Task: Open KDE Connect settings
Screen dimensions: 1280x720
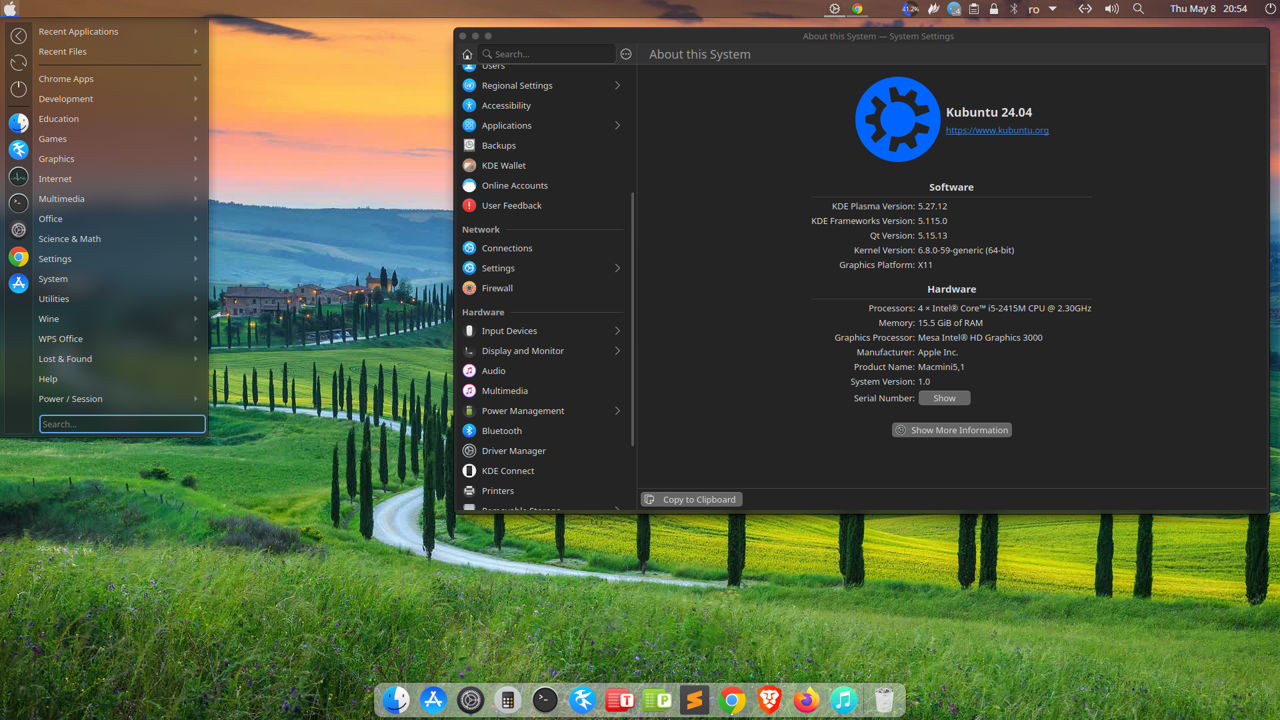Action: click(x=545, y=470)
